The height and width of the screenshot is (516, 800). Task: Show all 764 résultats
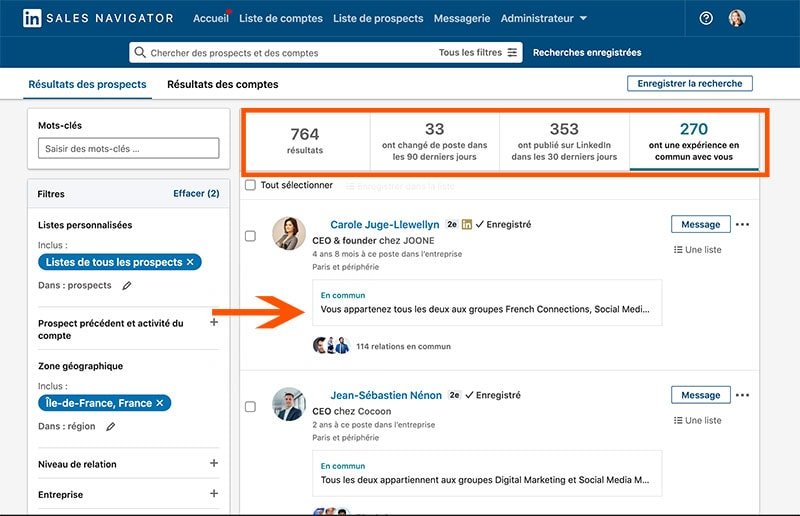click(305, 140)
